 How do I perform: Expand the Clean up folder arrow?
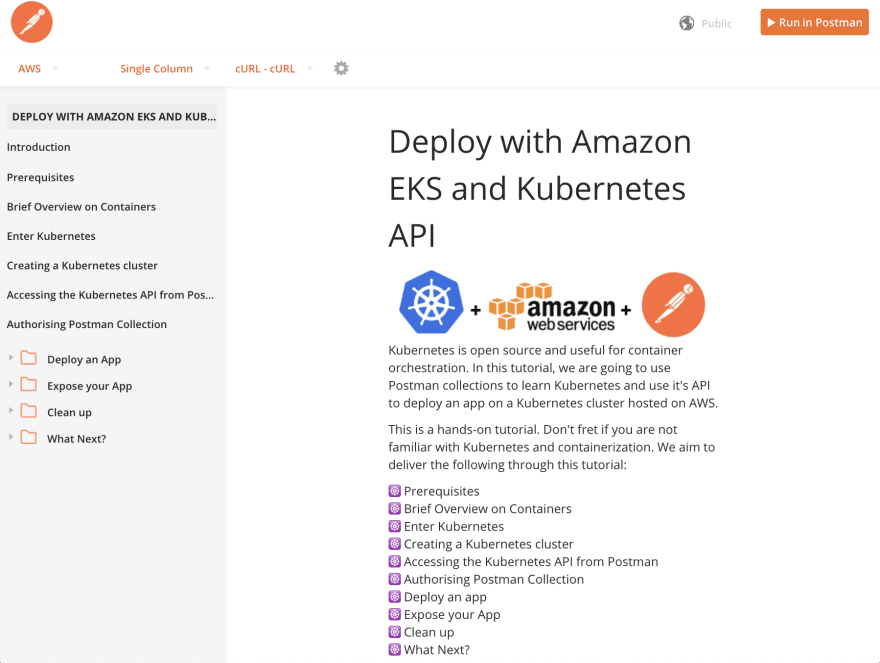(11, 410)
